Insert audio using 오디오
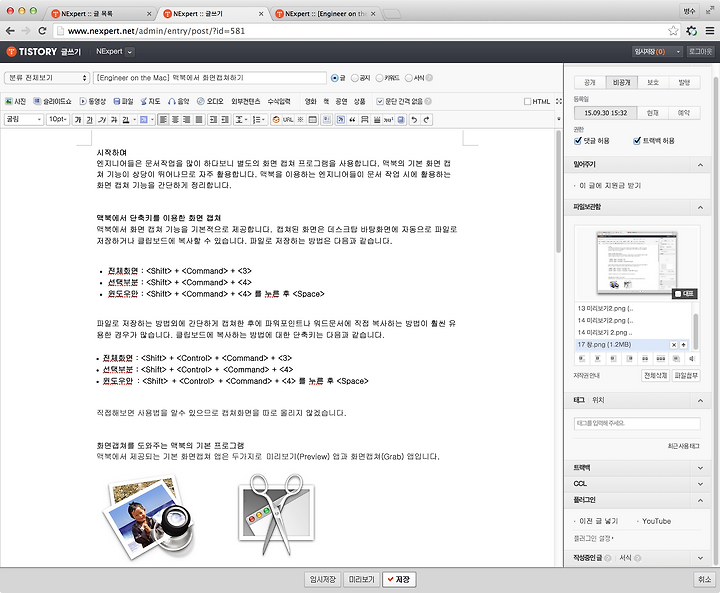 tap(210, 102)
